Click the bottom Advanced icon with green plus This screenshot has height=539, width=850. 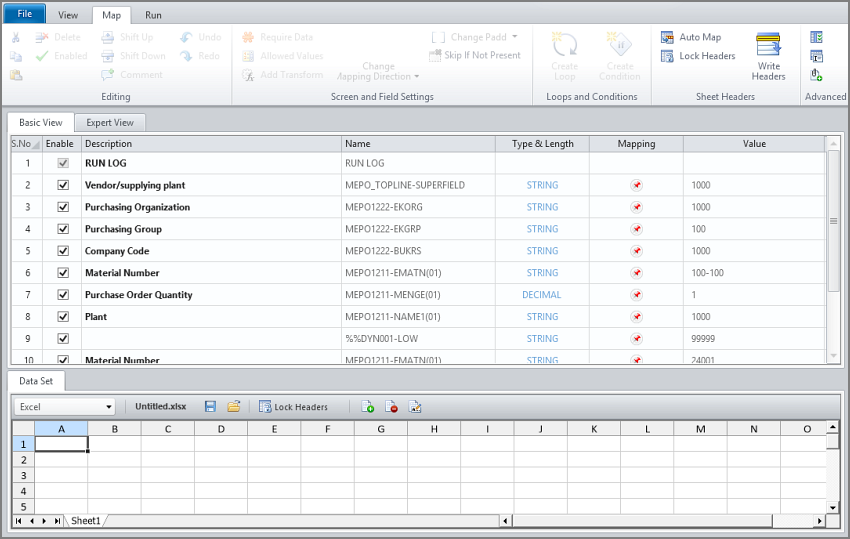click(816, 75)
